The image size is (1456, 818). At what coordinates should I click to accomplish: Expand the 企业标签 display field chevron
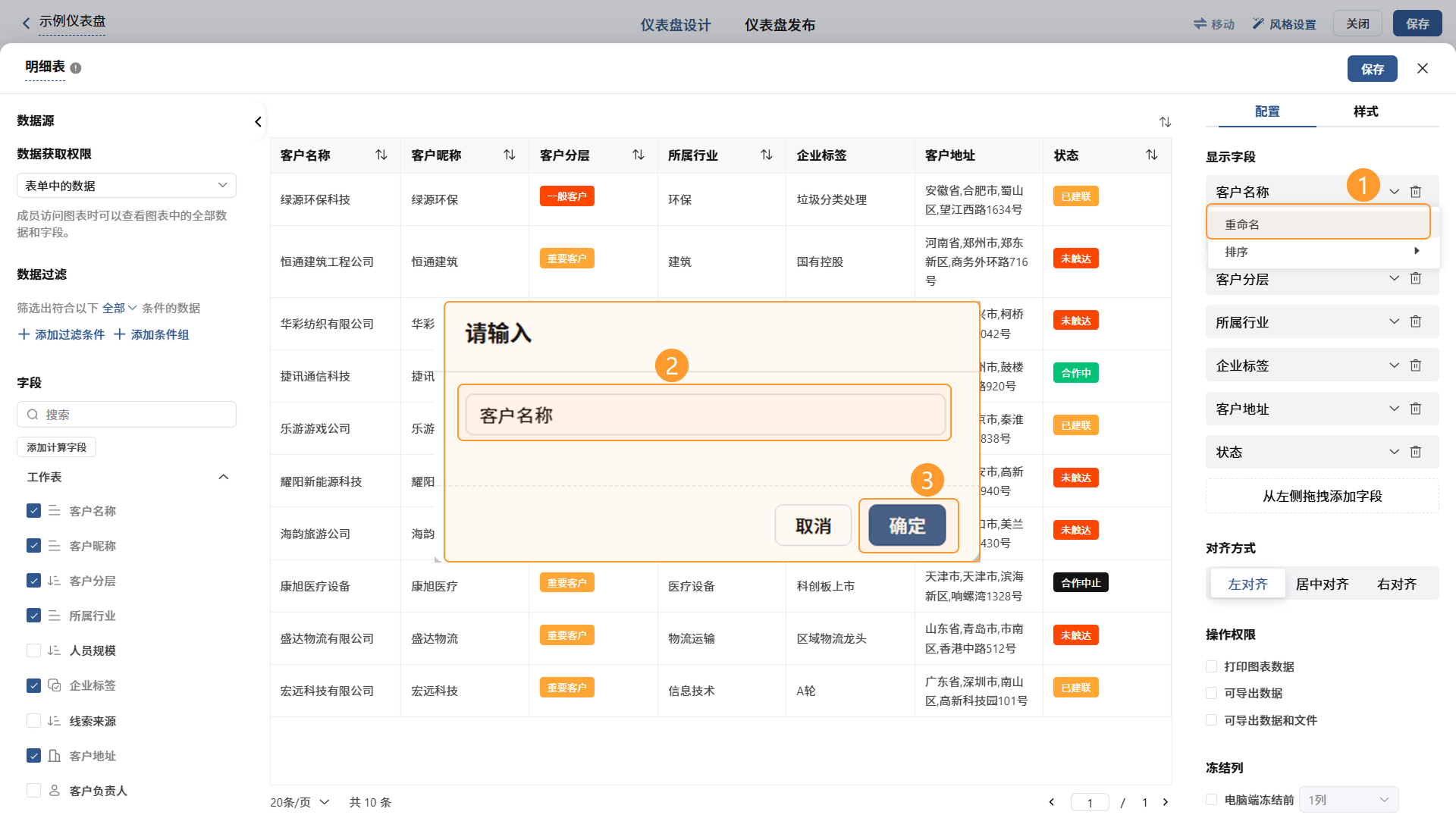coord(1394,365)
